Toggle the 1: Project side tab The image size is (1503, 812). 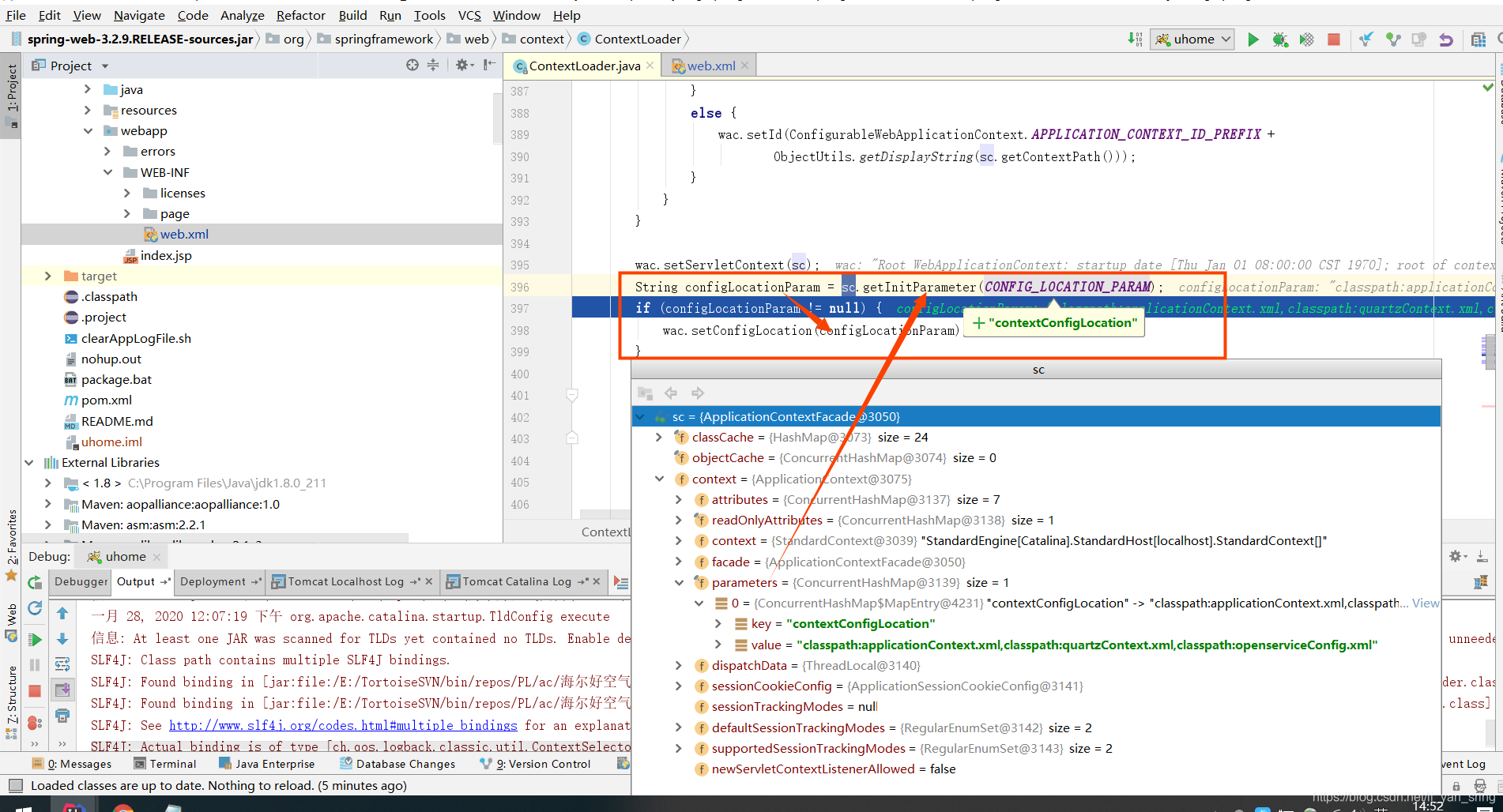click(11, 96)
